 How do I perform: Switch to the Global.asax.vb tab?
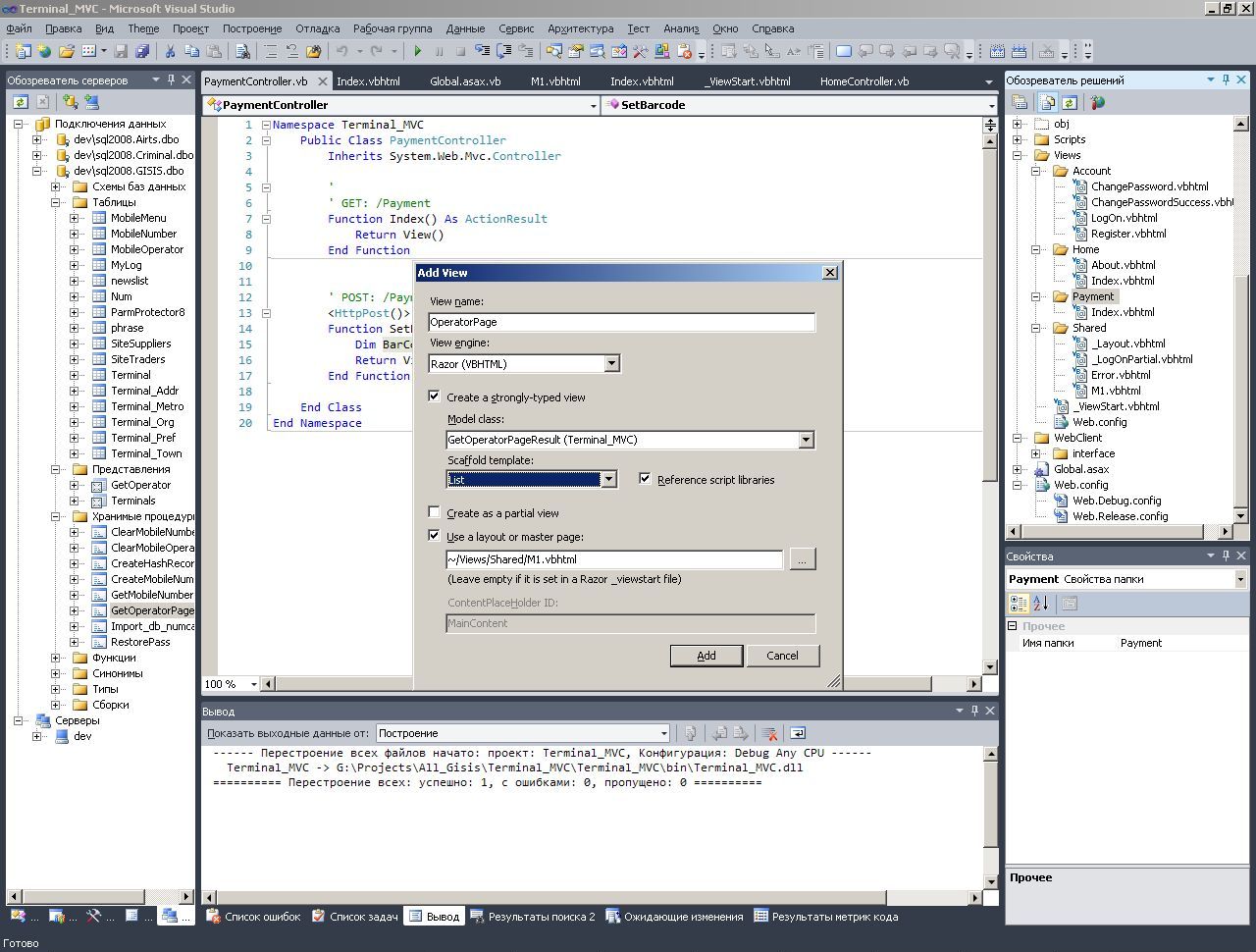pyautogui.click(x=465, y=81)
